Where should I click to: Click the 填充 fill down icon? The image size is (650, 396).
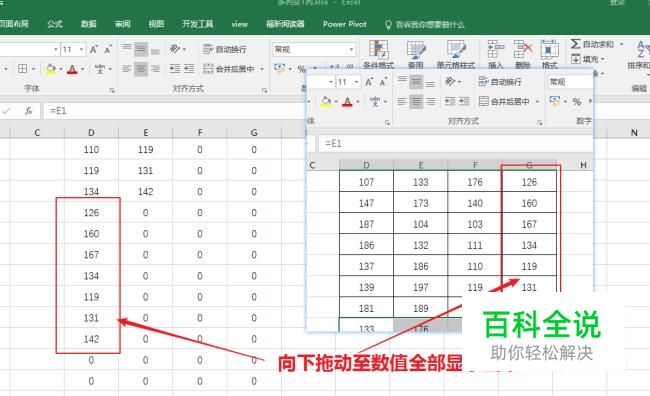coord(575,59)
